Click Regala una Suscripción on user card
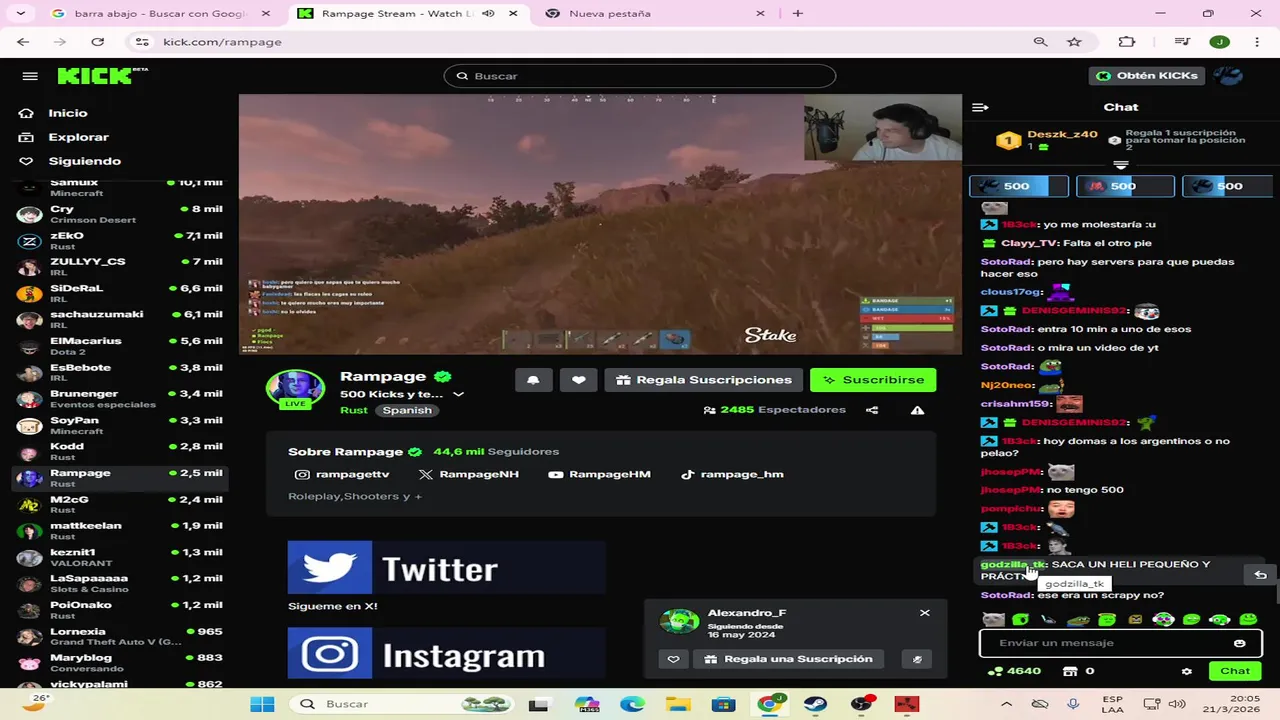The width and height of the screenshot is (1280, 720). tap(789, 659)
